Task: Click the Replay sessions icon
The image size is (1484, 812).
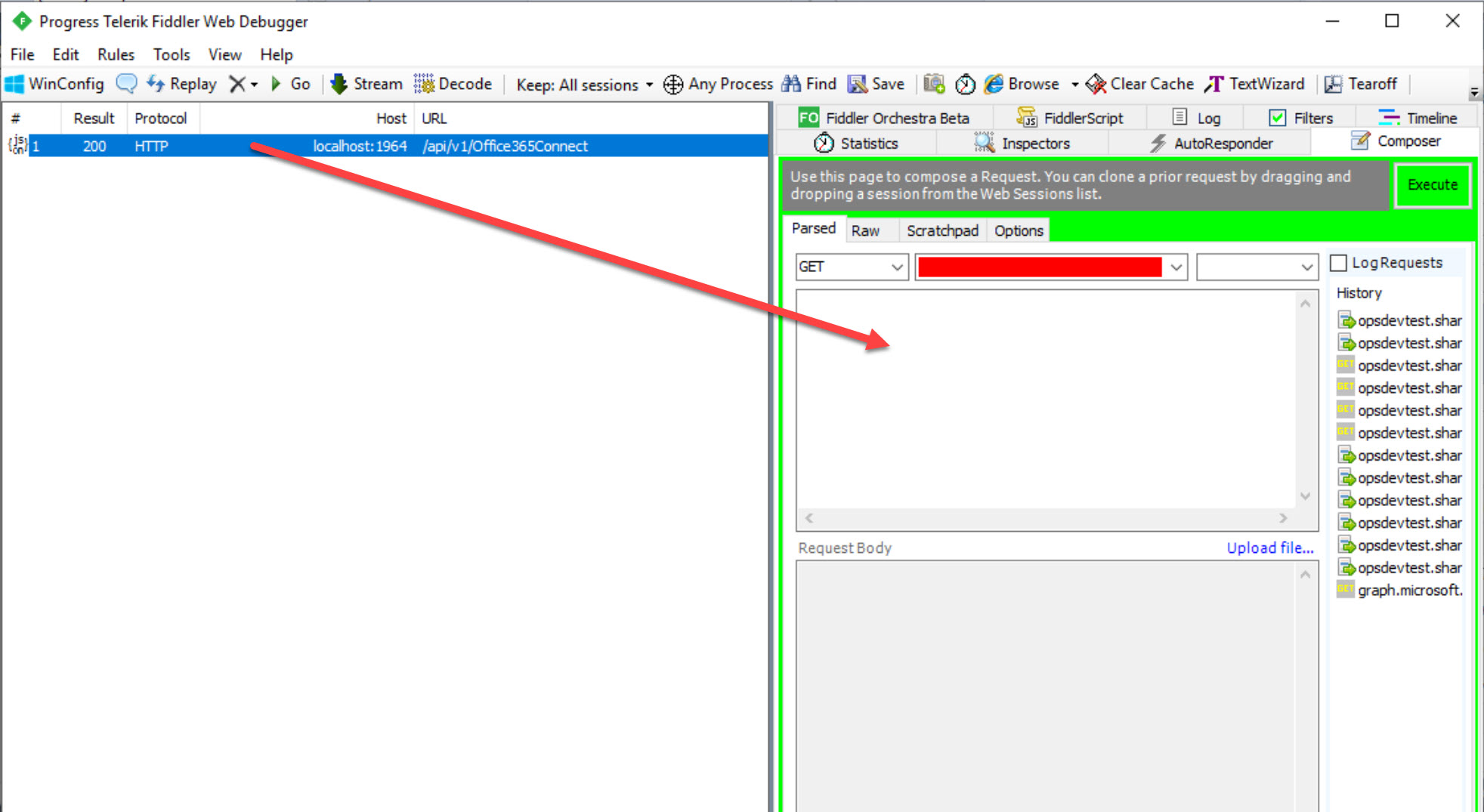Action: [x=156, y=84]
